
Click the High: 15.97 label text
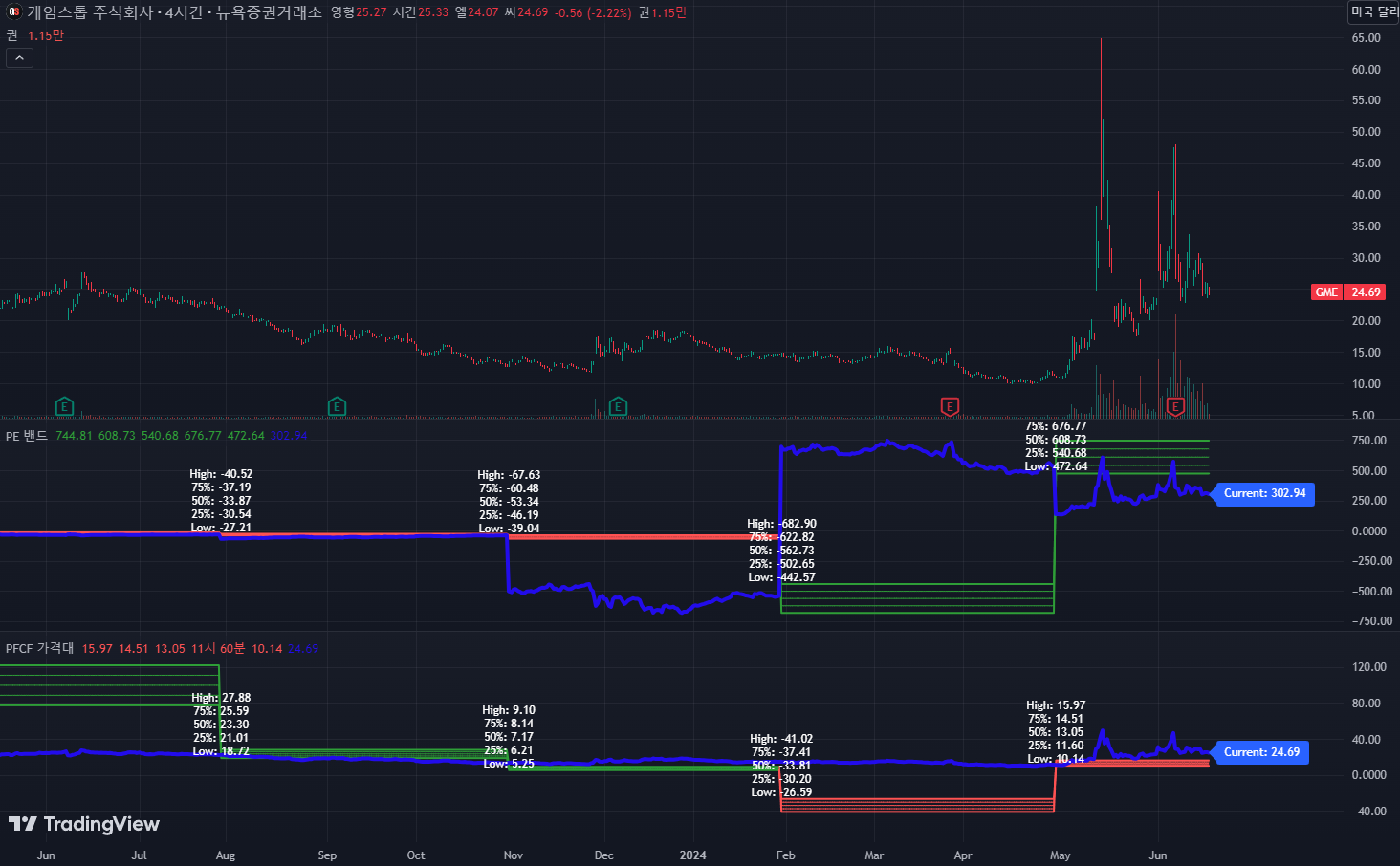(x=1056, y=705)
